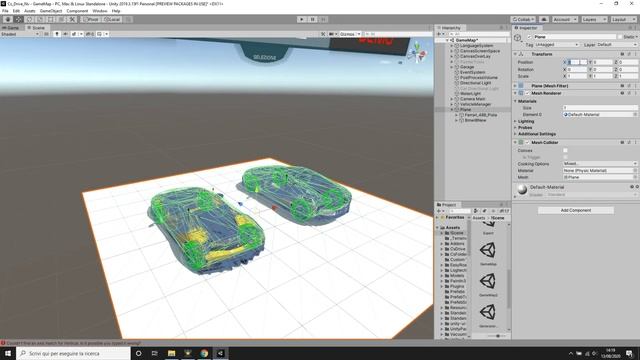Click the Play button
Image resolution: width=640 pixels, height=360 pixels.
coord(302,19)
